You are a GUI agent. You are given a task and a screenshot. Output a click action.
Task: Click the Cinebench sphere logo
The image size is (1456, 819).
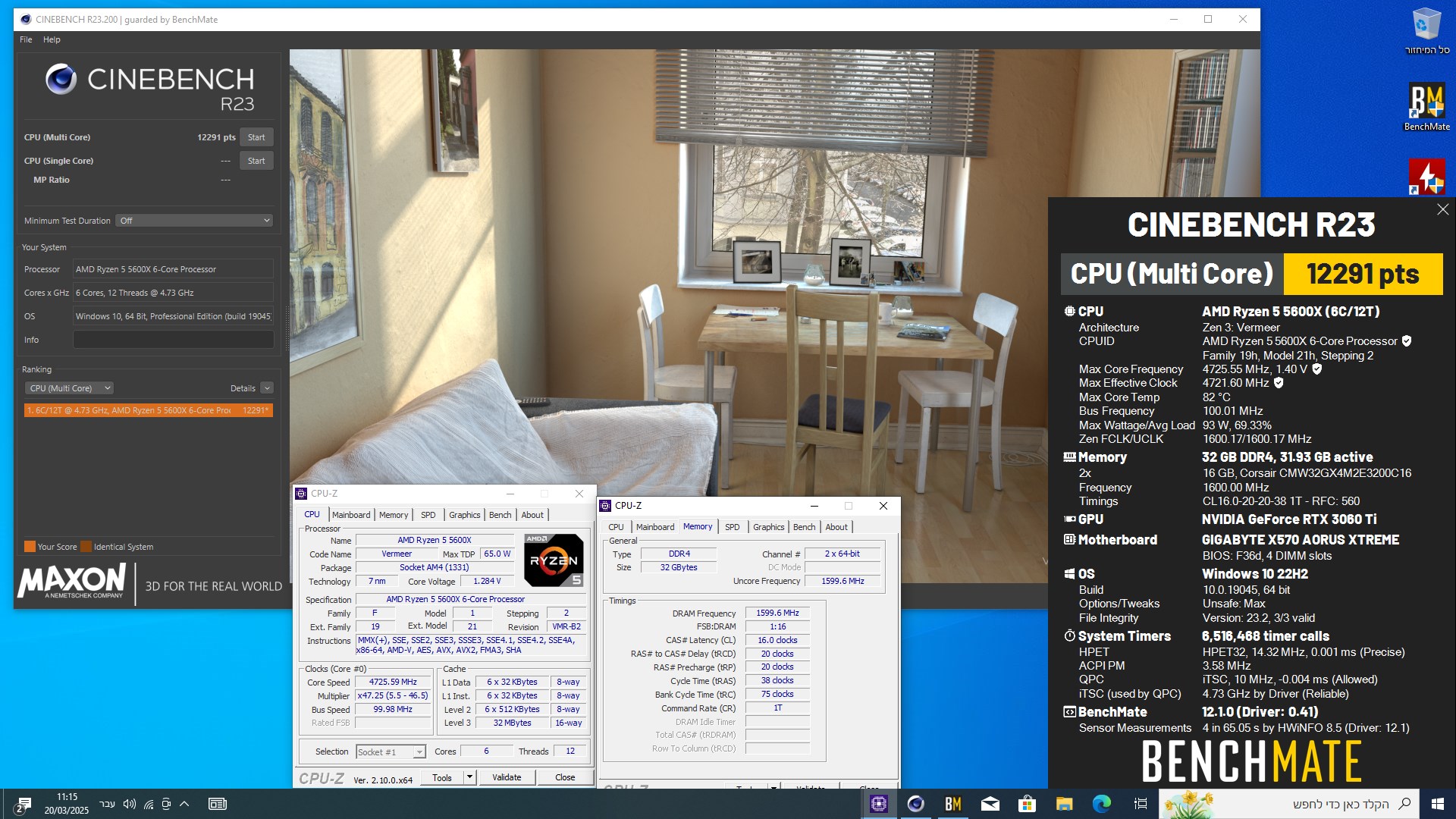(x=61, y=79)
